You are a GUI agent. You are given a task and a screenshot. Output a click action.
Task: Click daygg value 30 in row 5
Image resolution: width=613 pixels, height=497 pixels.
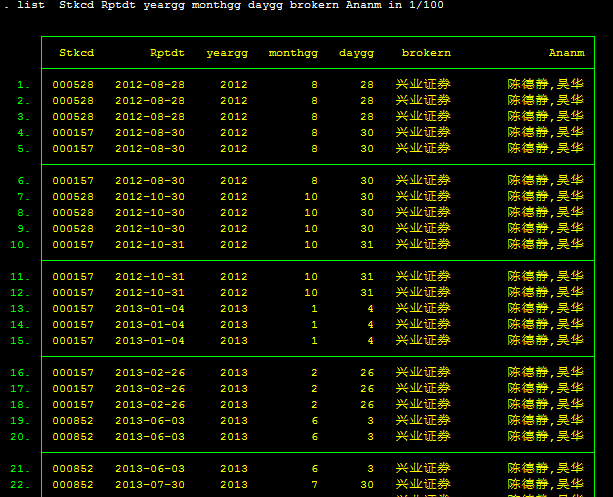(x=367, y=149)
